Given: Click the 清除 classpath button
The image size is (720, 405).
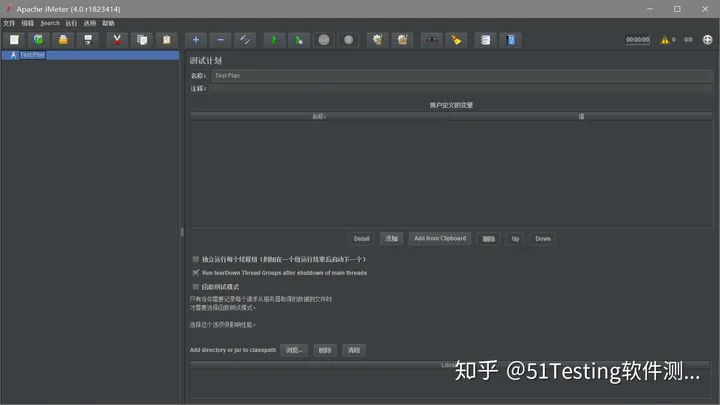Looking at the screenshot, I should 354,350.
